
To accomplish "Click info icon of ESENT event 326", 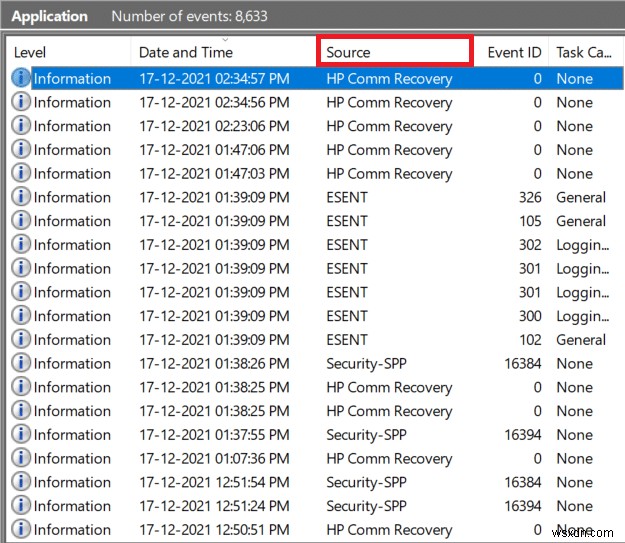I will coord(21,197).
